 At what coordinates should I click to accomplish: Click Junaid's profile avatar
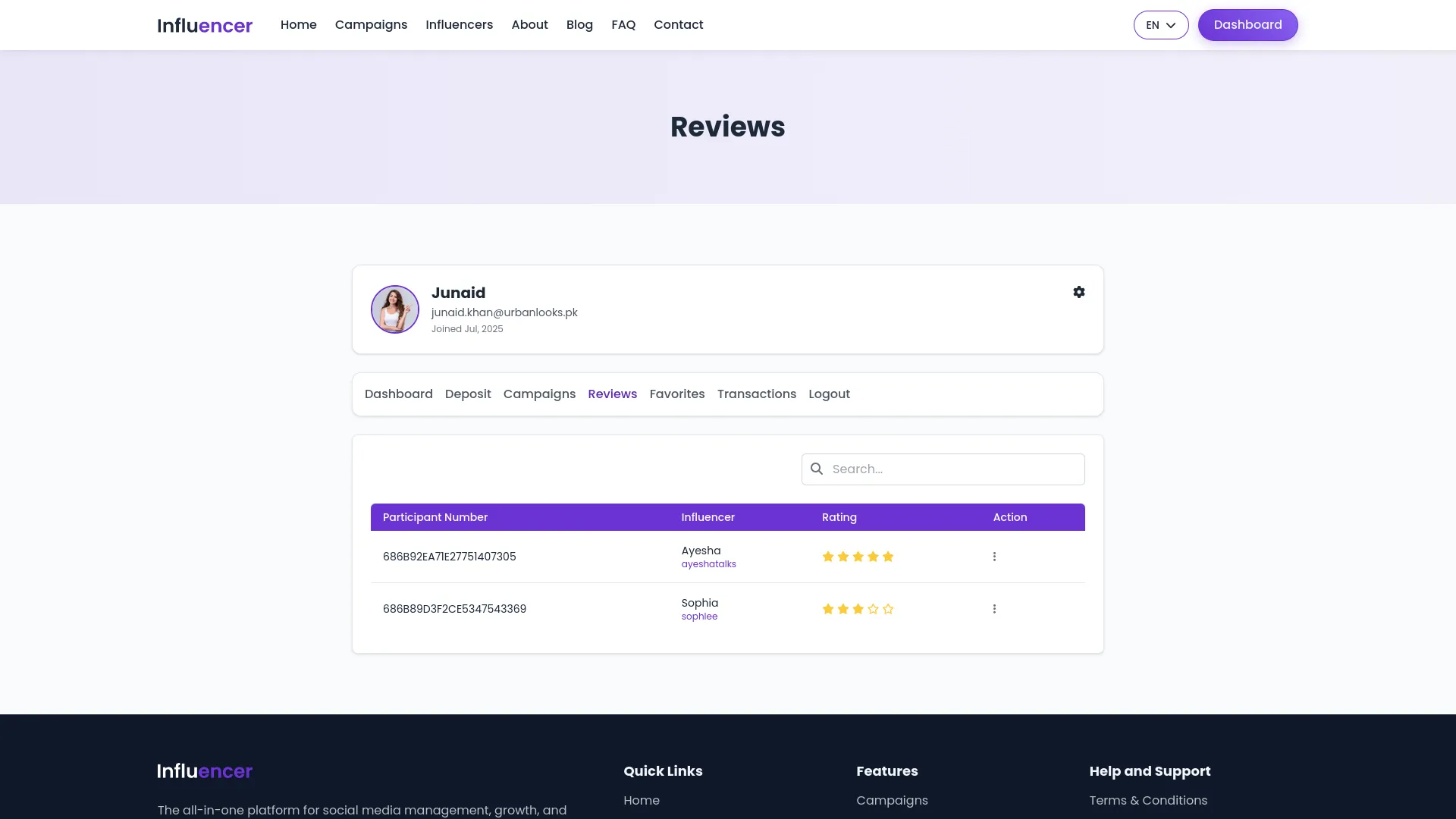[x=394, y=309]
